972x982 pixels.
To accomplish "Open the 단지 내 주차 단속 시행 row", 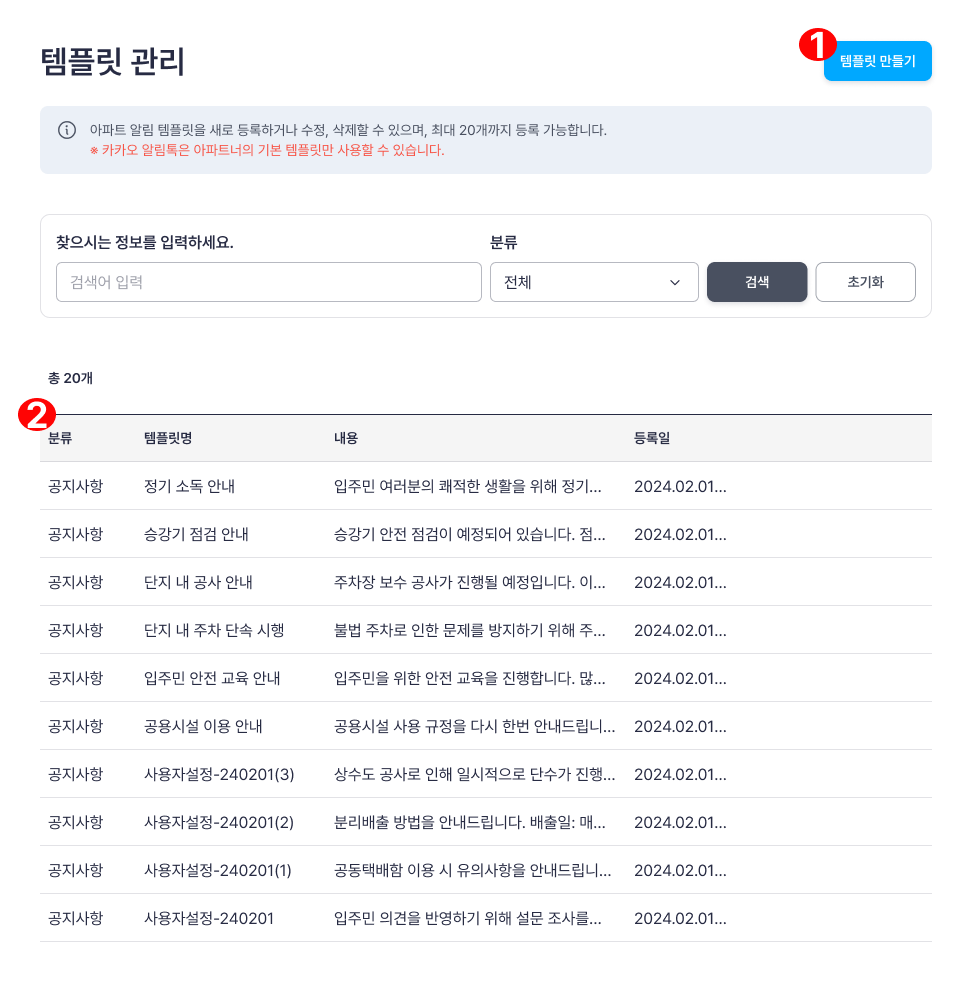I will tap(486, 630).
